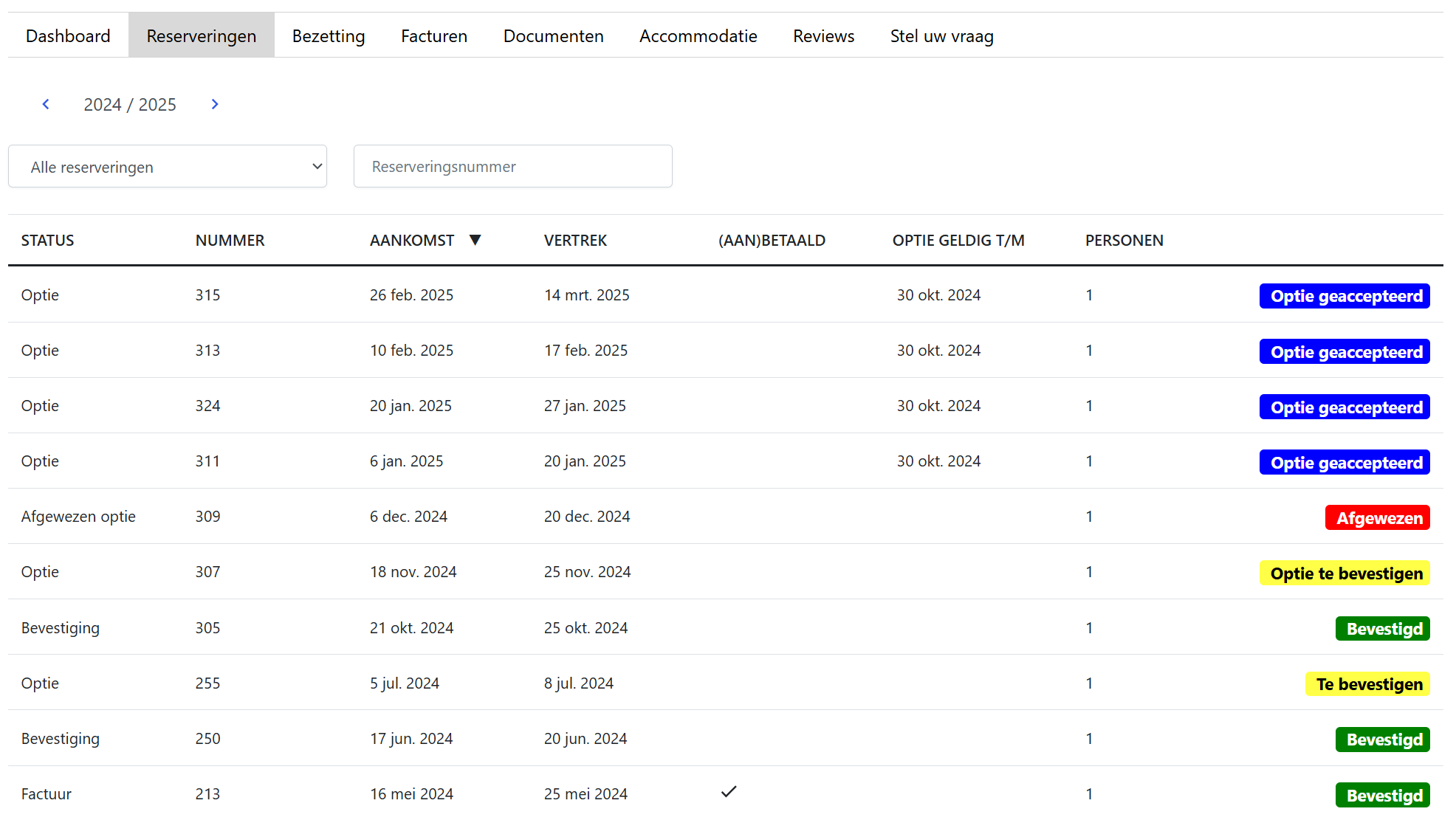The width and height of the screenshot is (1456, 820).
Task: Click Bevestigd badge for reservation 305
Action: tap(1382, 629)
